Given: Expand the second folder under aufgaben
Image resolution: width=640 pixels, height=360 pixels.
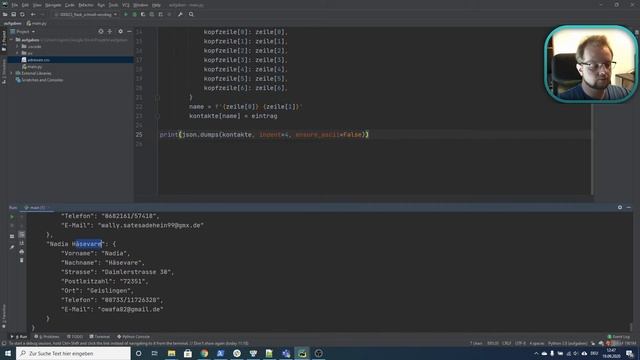Looking at the screenshot, I should 18,53.
